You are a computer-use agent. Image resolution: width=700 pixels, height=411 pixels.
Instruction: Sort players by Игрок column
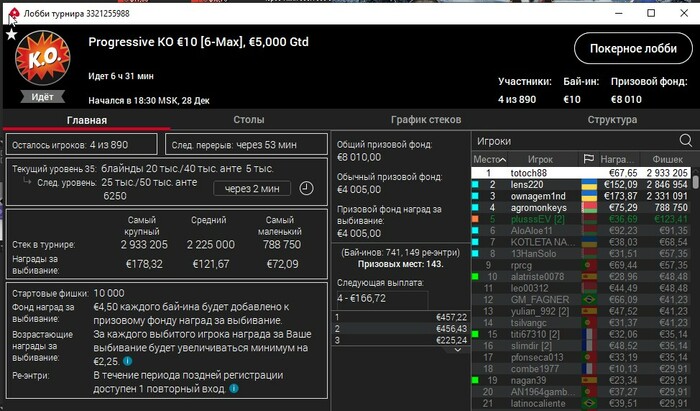pyautogui.click(x=540, y=159)
